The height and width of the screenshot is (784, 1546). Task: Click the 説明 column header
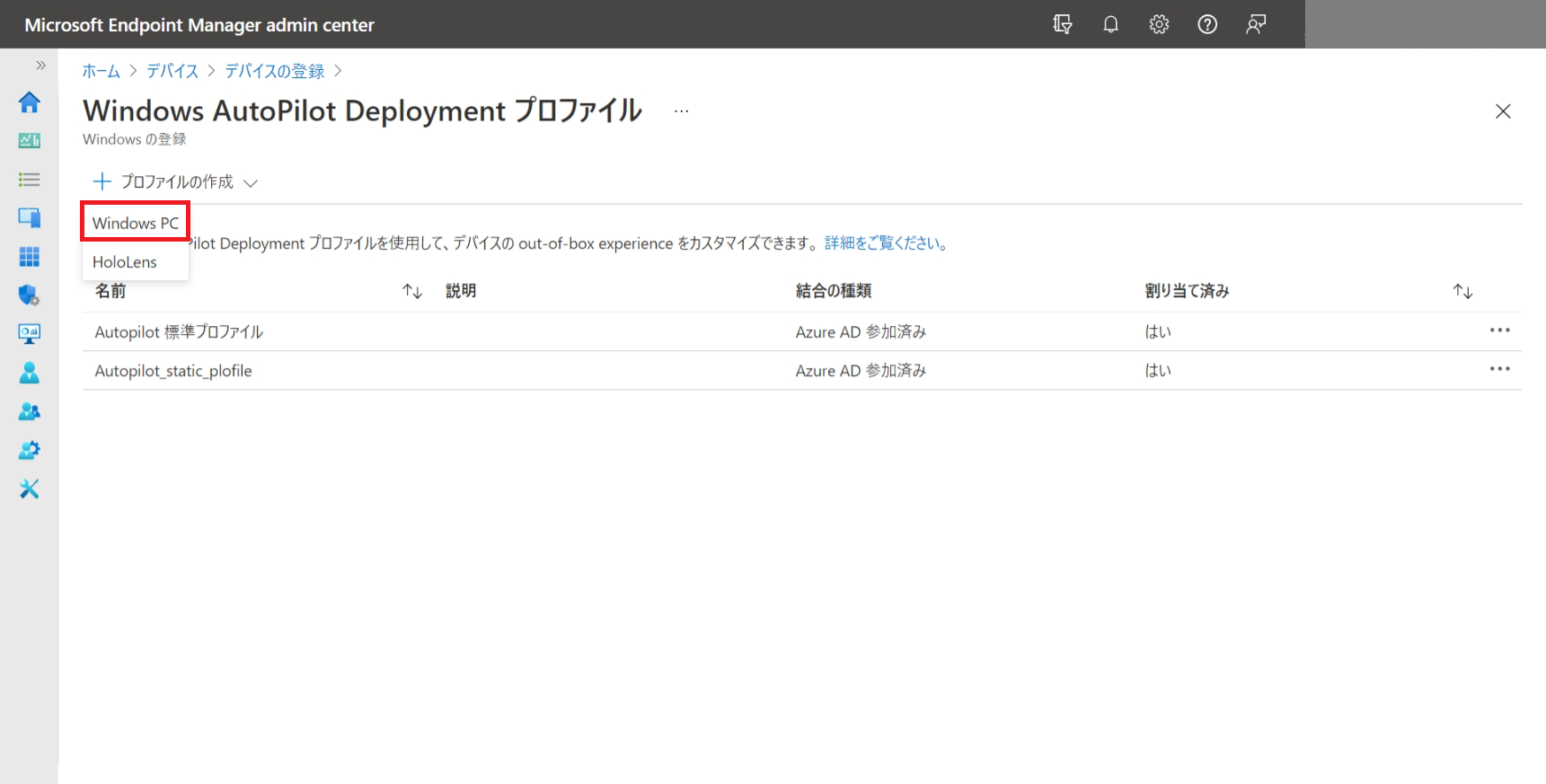pyautogui.click(x=461, y=291)
